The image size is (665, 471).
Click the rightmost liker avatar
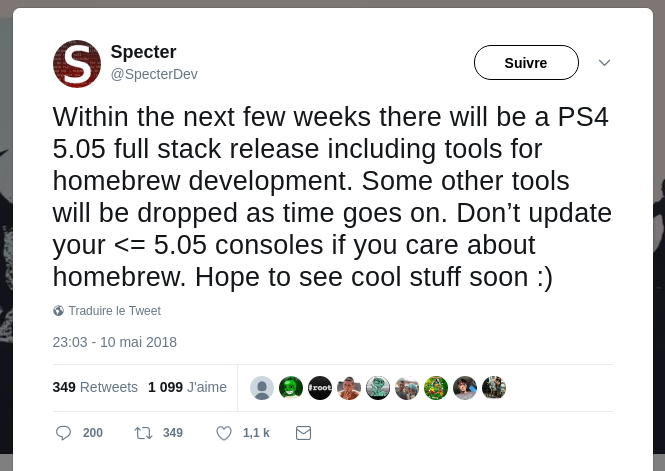click(x=494, y=388)
